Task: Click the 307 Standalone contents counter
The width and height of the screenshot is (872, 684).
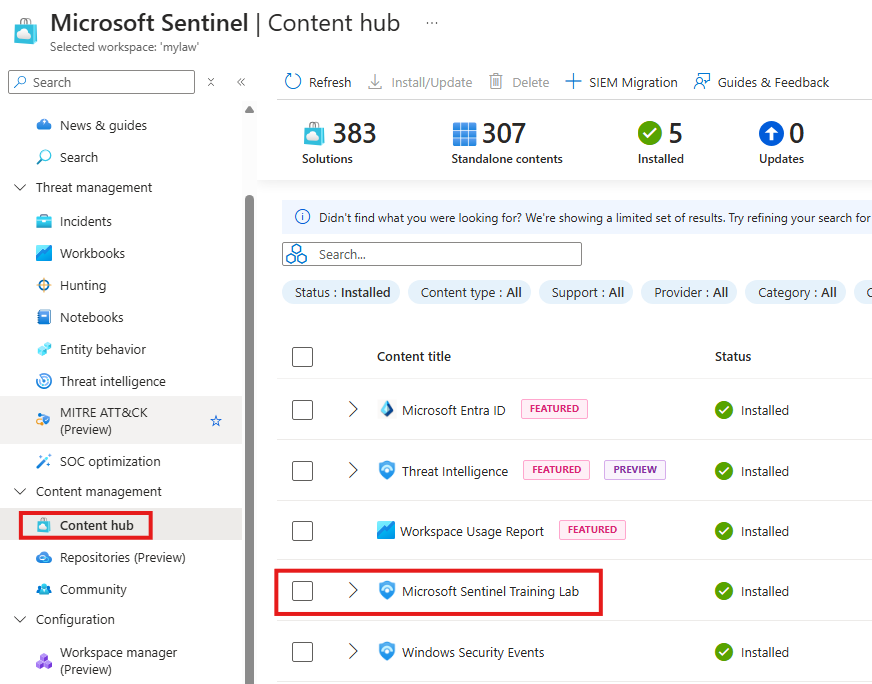Action: 507,143
